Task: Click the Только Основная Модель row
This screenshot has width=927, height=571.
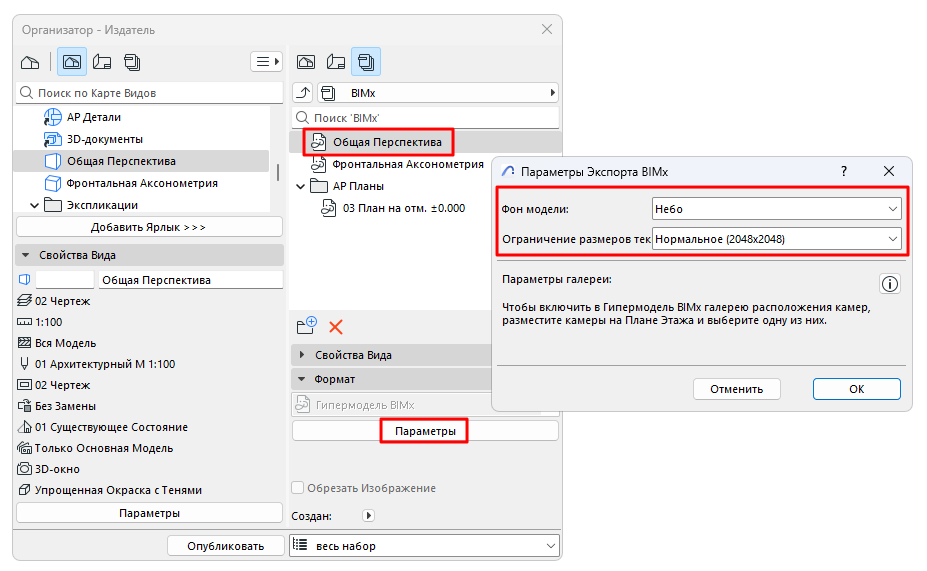Action: [96, 448]
